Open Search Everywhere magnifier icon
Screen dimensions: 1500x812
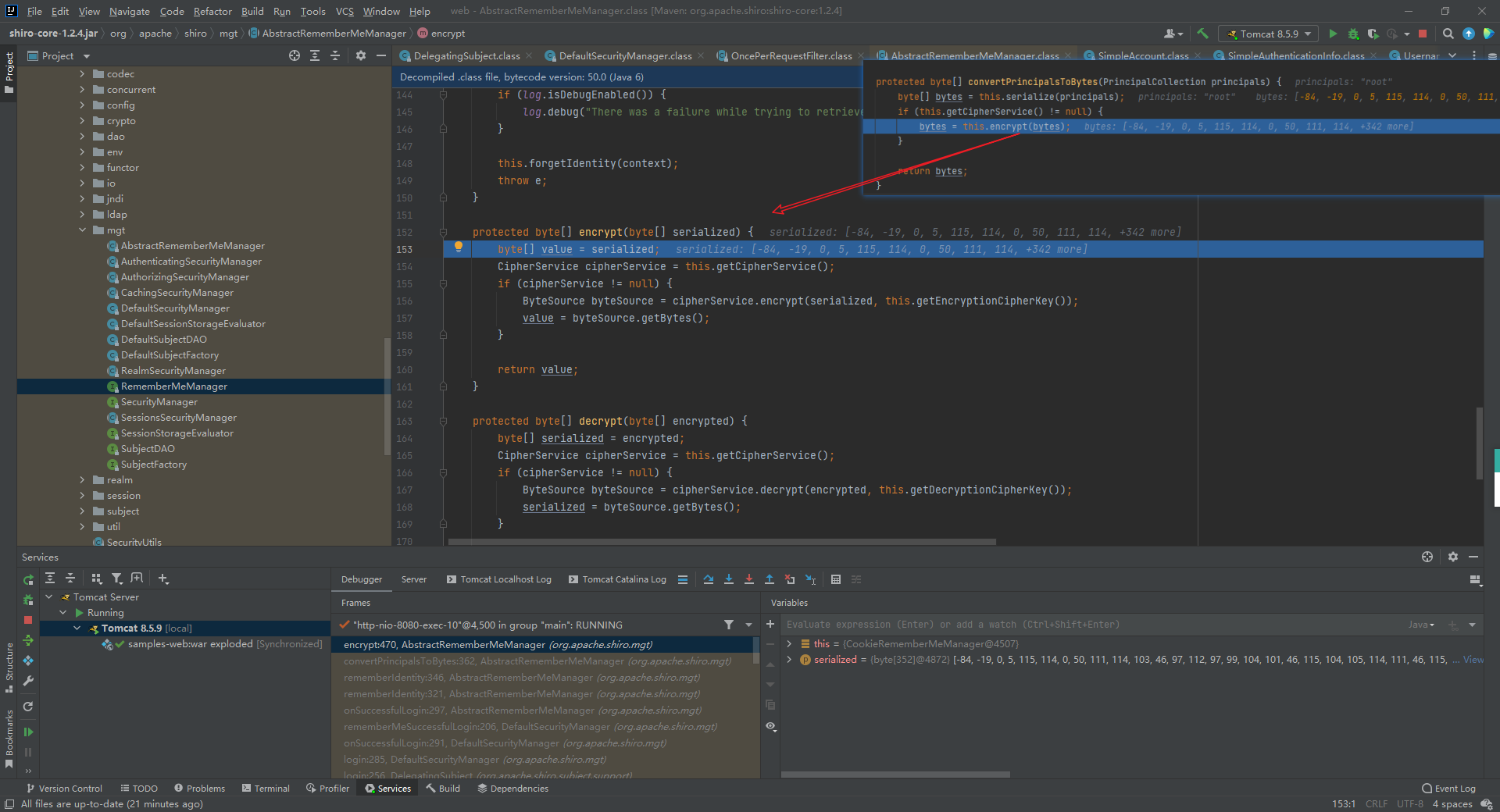click(1448, 34)
